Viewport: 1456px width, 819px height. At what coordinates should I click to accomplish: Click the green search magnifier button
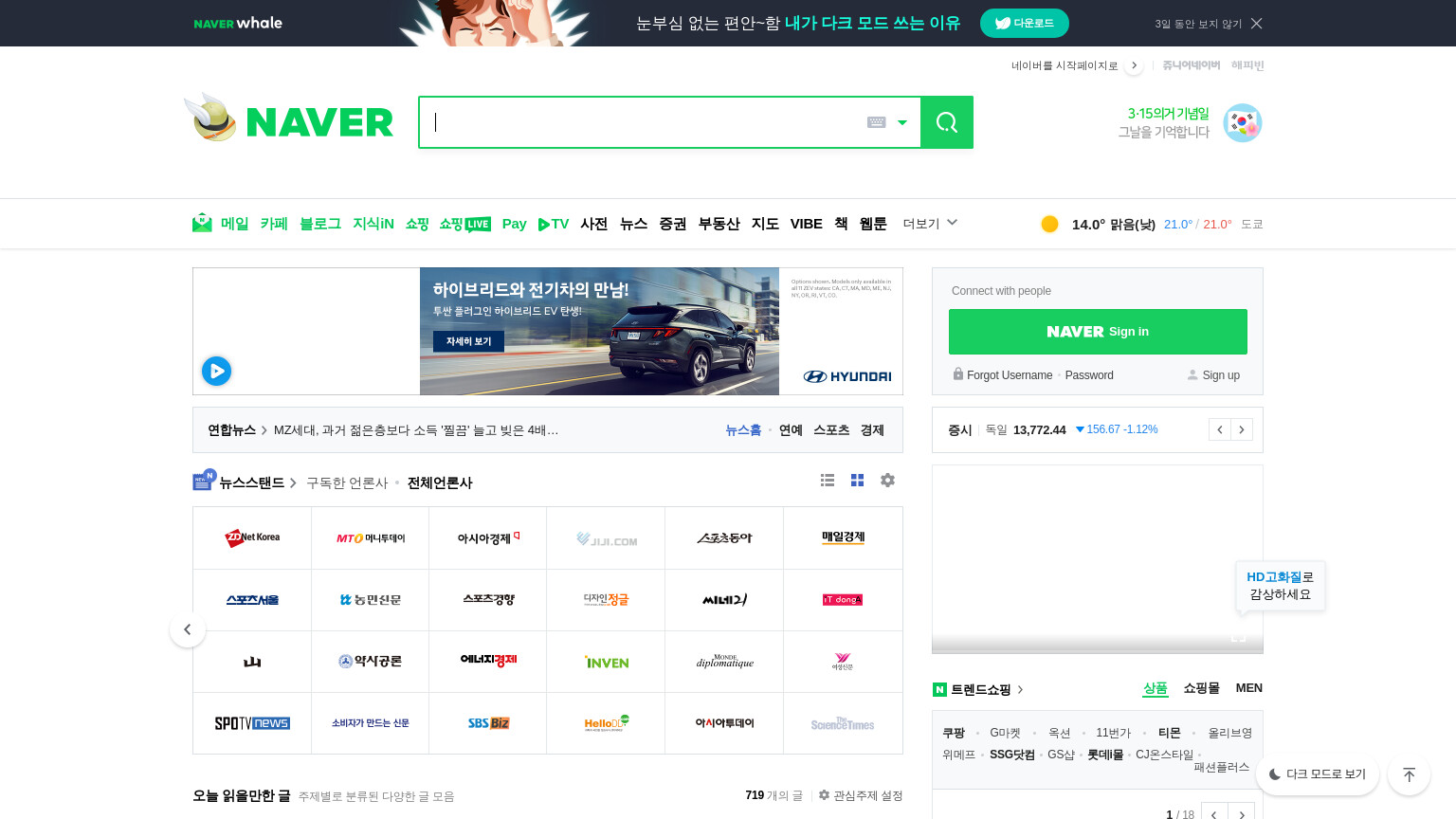point(947,122)
